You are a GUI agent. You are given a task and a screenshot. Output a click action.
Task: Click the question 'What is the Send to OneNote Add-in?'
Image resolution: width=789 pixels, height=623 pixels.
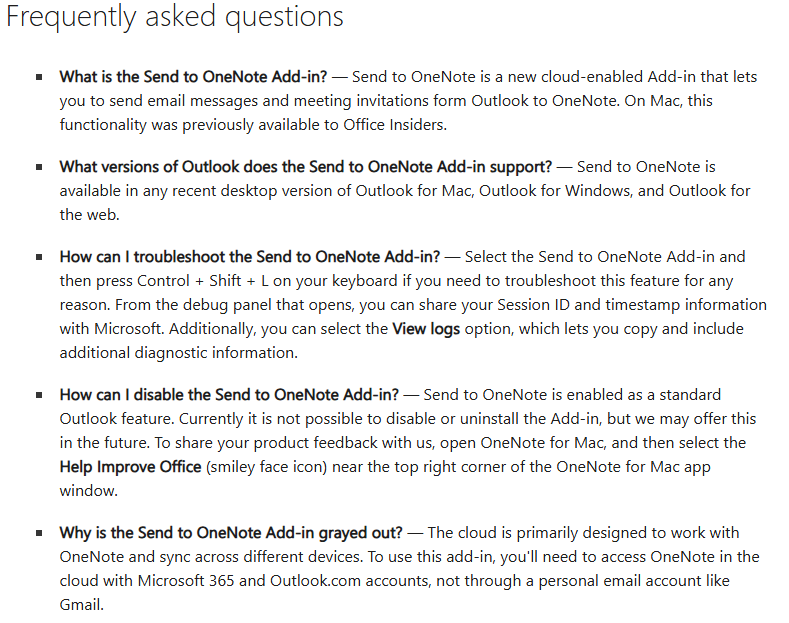point(193,76)
